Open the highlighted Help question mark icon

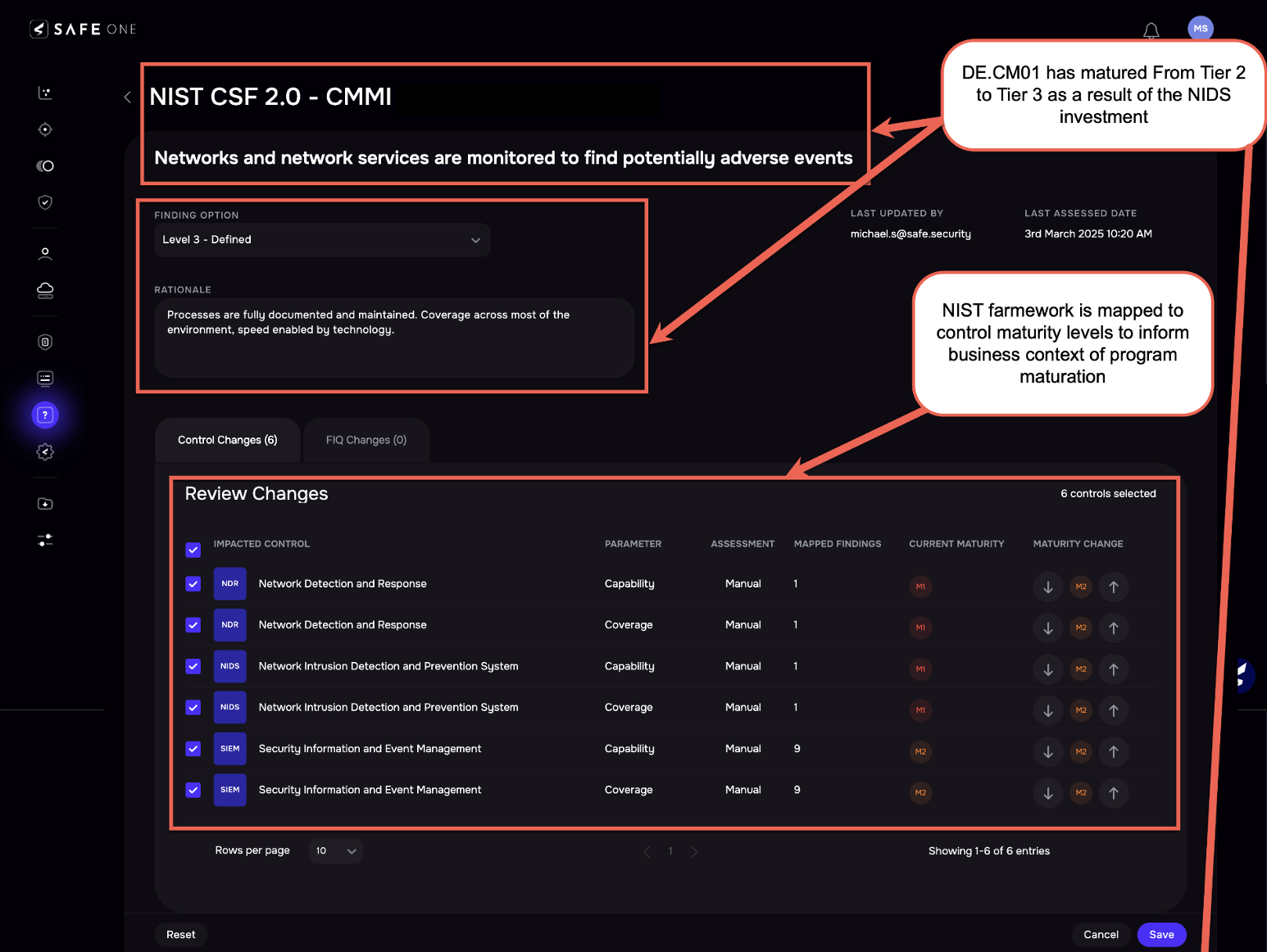tap(45, 415)
